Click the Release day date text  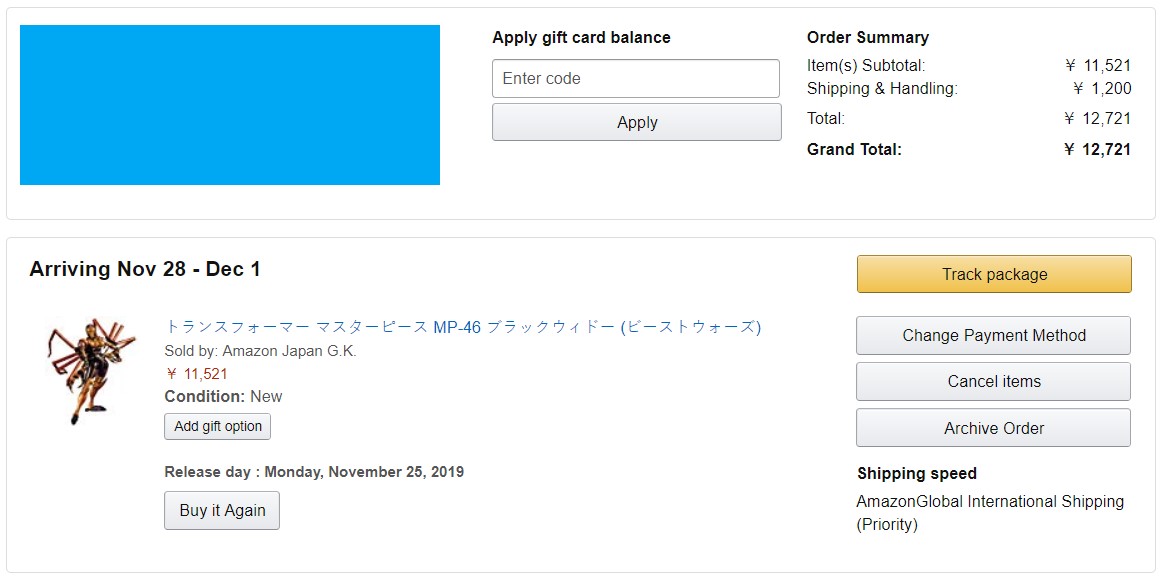click(314, 472)
